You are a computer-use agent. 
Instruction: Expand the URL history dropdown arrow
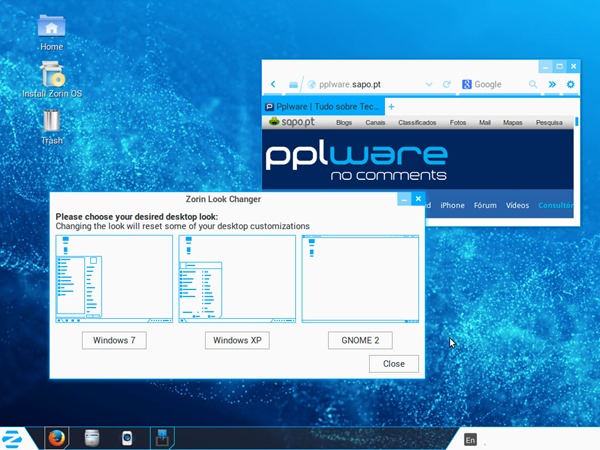click(429, 84)
